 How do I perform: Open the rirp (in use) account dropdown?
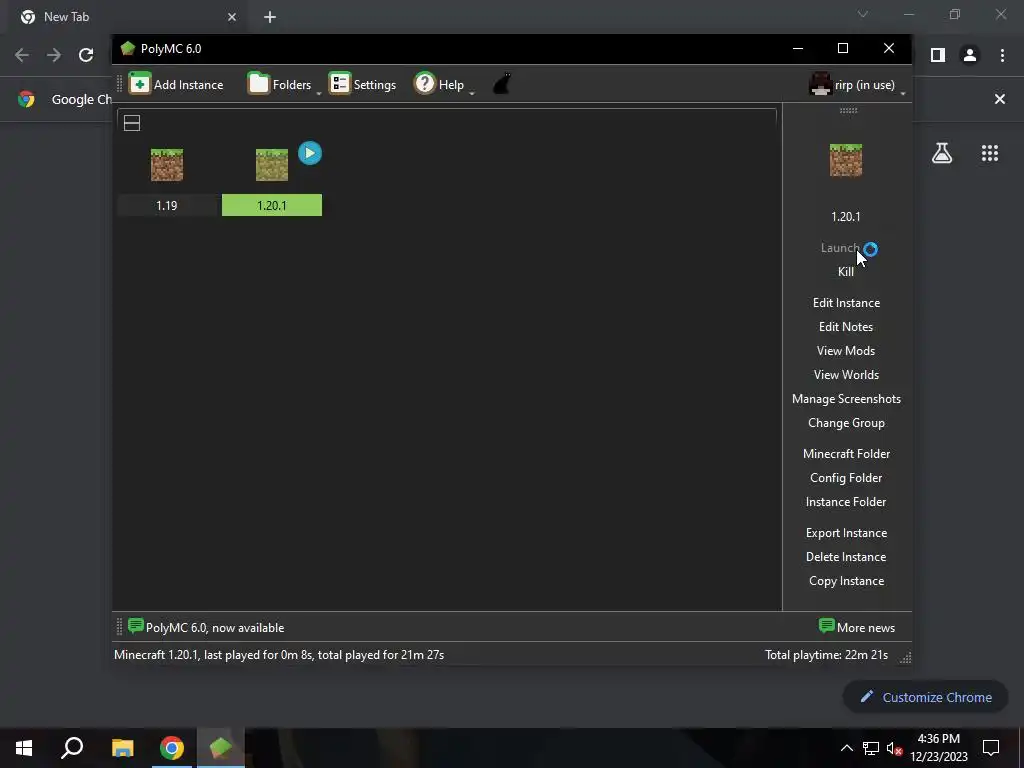pos(857,85)
